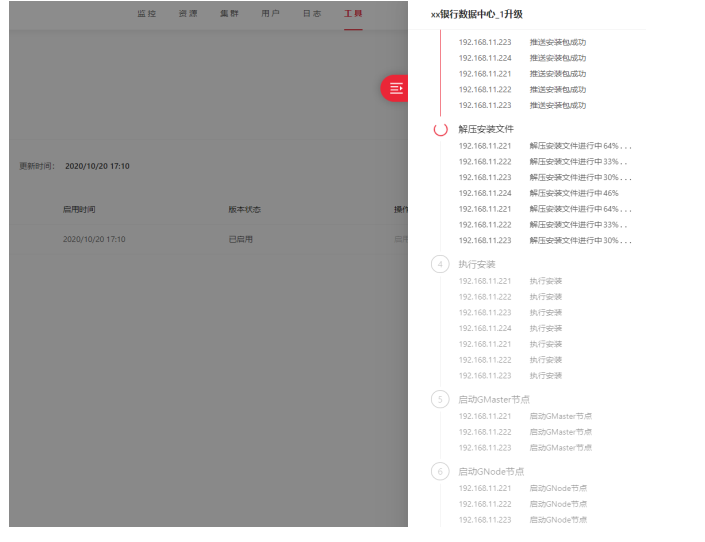
Task: Click the 版本状态 column header
Action: pyautogui.click(x=244, y=209)
